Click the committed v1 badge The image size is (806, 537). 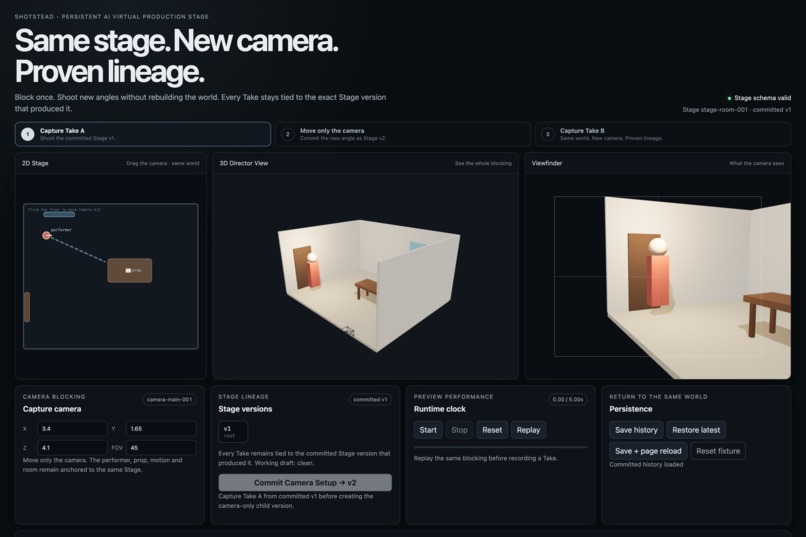coord(370,399)
